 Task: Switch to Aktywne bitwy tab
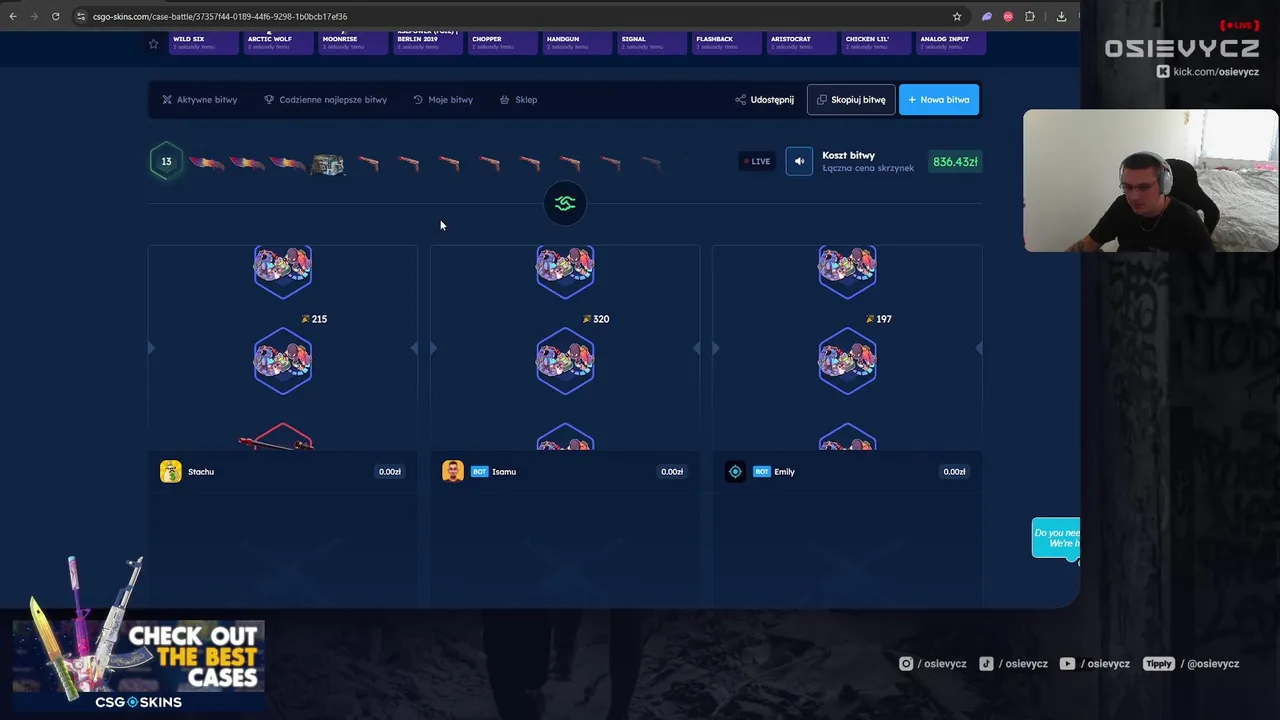(200, 100)
